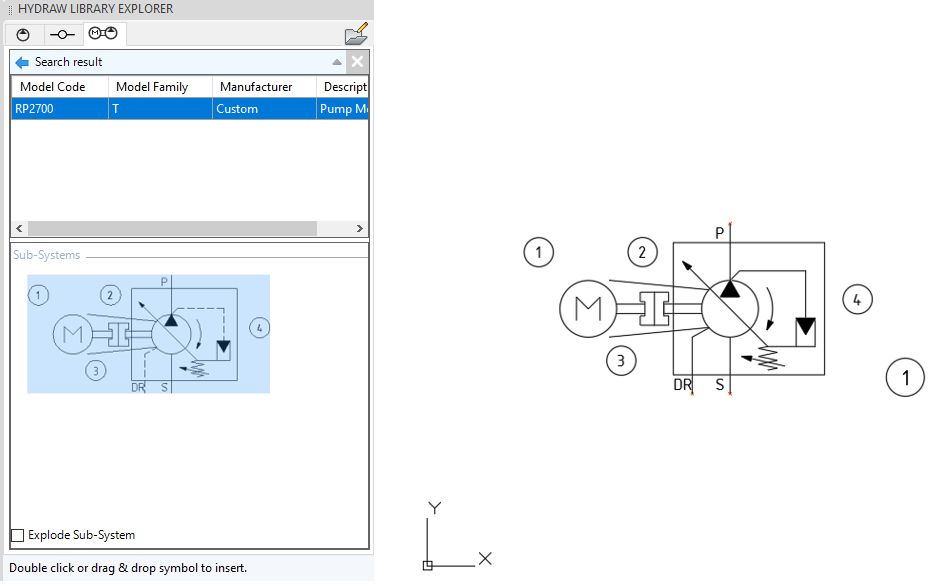This screenshot has width=937, height=584.
Task: Click the pump-motor sub-system preview thumbnail
Action: pos(148,333)
